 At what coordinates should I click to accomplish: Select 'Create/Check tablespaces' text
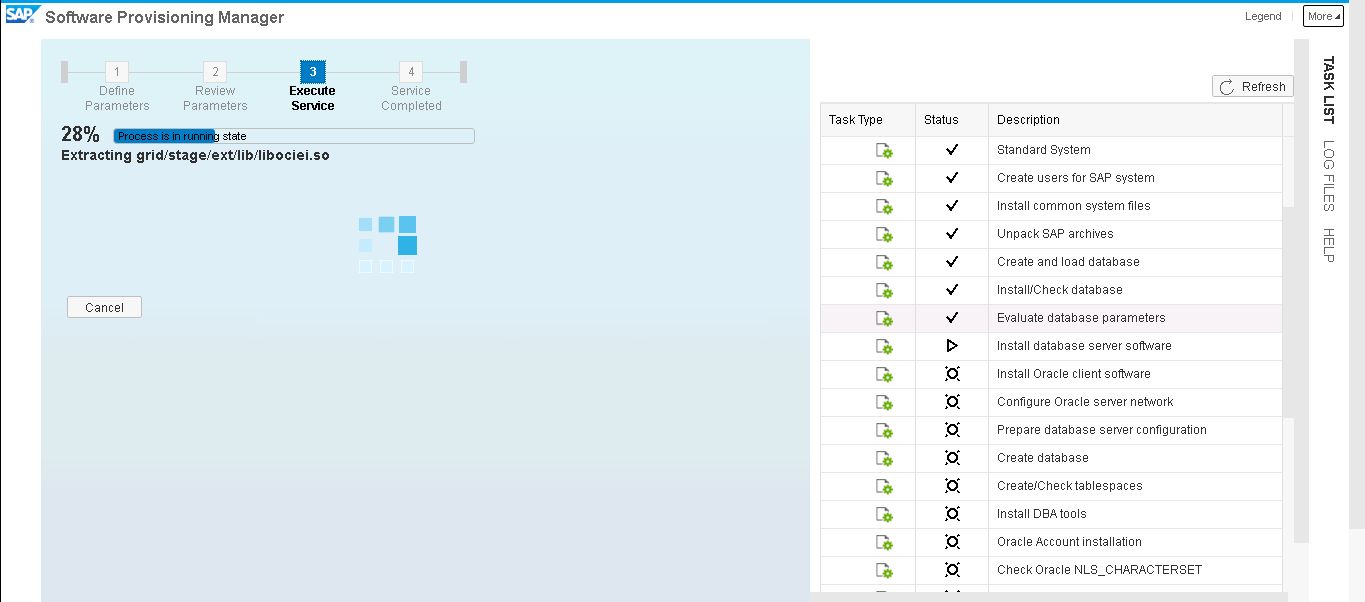1070,486
